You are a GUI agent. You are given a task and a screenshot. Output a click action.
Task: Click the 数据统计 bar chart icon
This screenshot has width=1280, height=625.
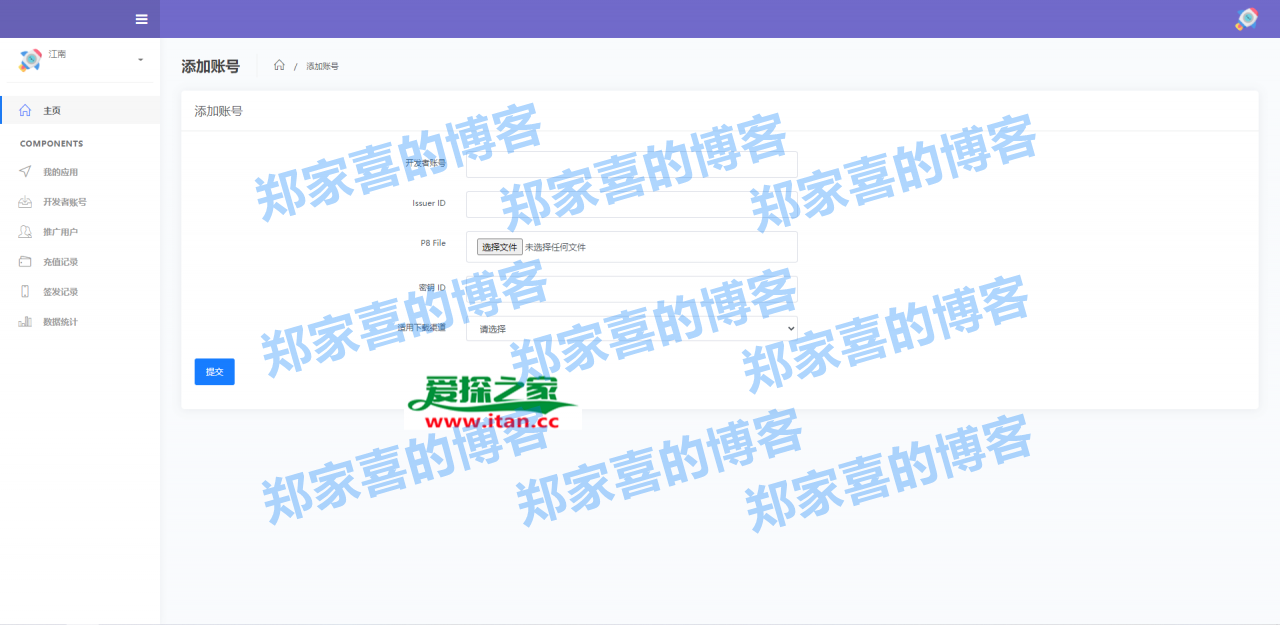point(25,322)
